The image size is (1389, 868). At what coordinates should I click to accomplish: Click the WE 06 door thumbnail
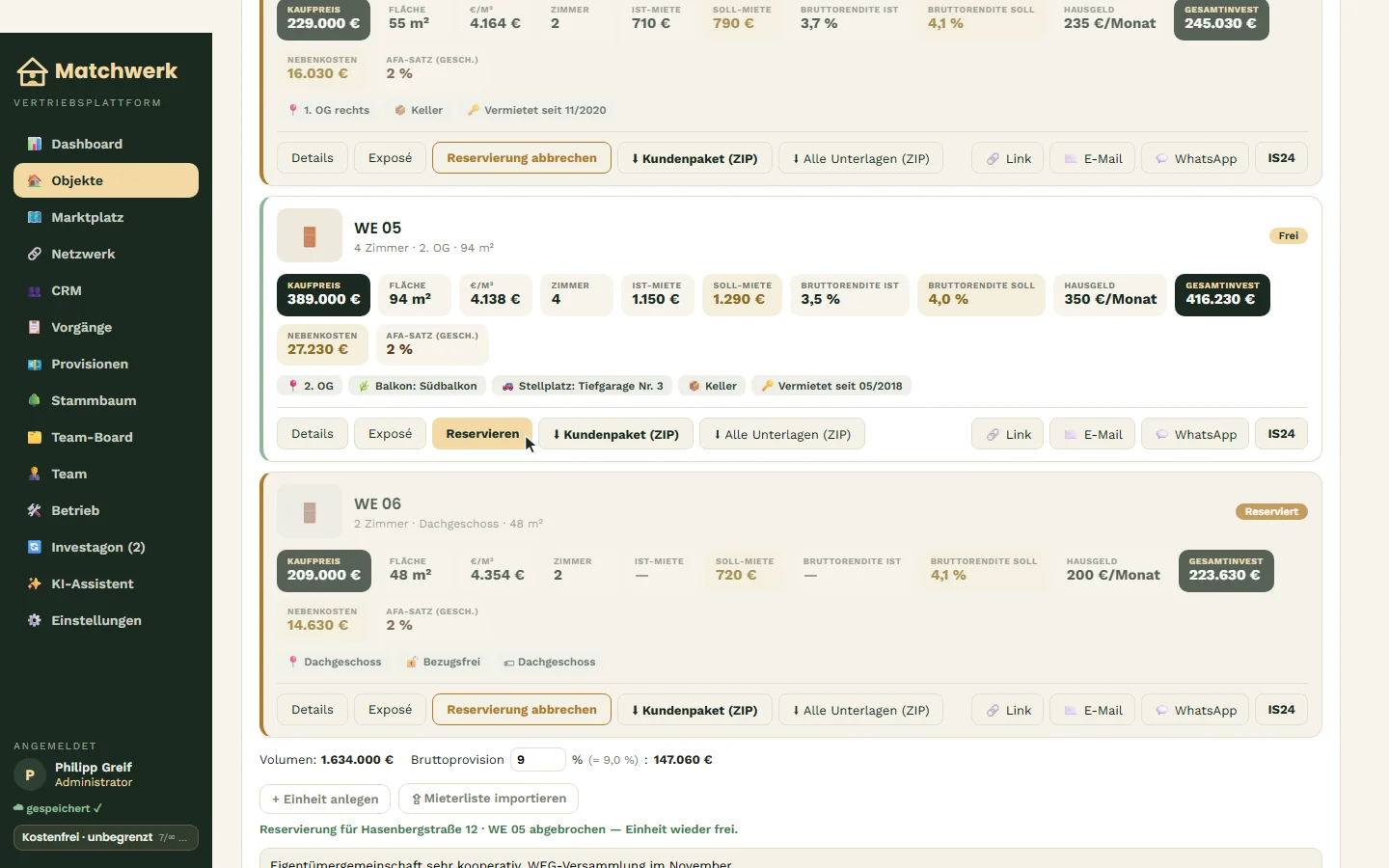[x=310, y=511]
